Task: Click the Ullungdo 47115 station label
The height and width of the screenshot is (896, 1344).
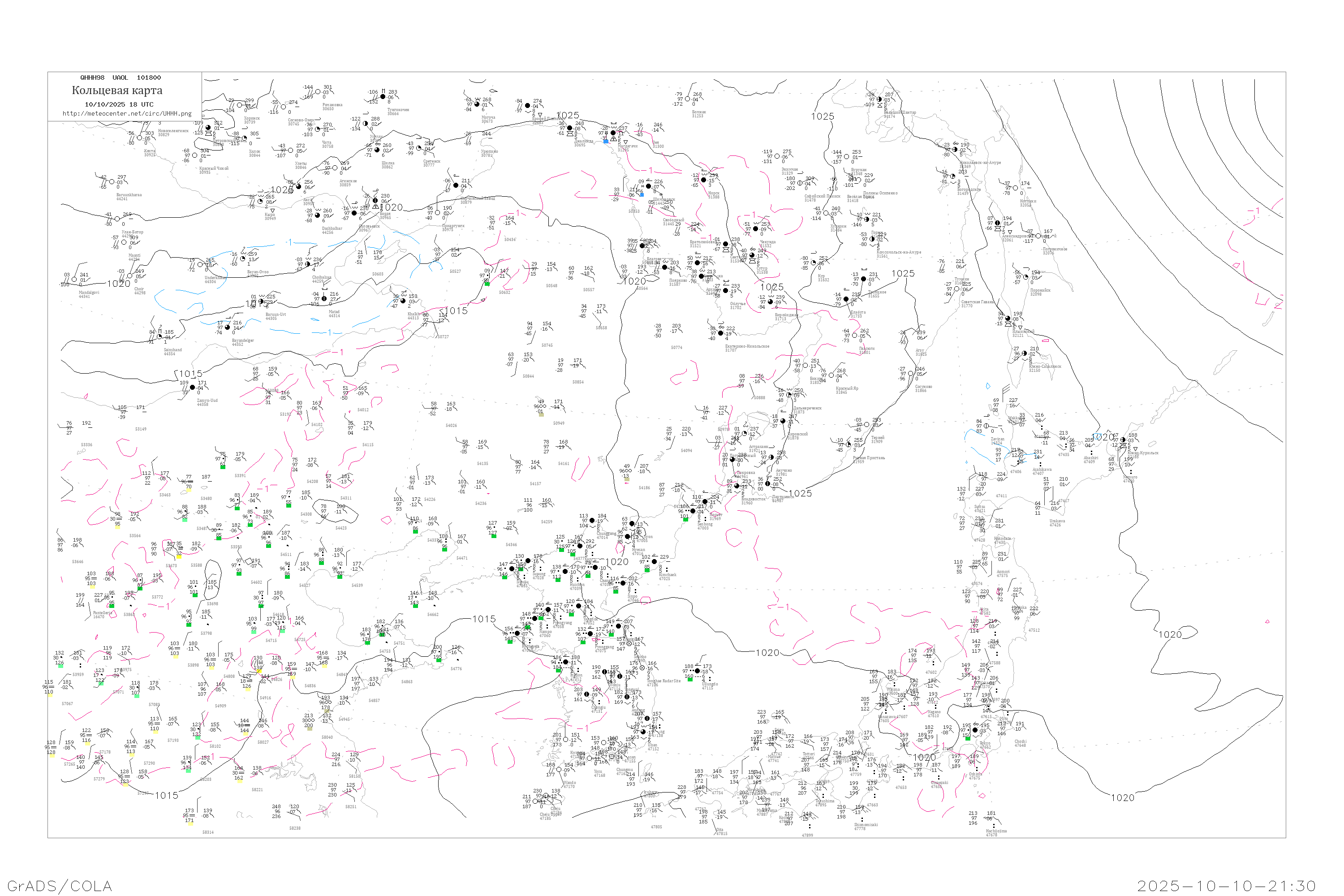Action: pos(710,686)
